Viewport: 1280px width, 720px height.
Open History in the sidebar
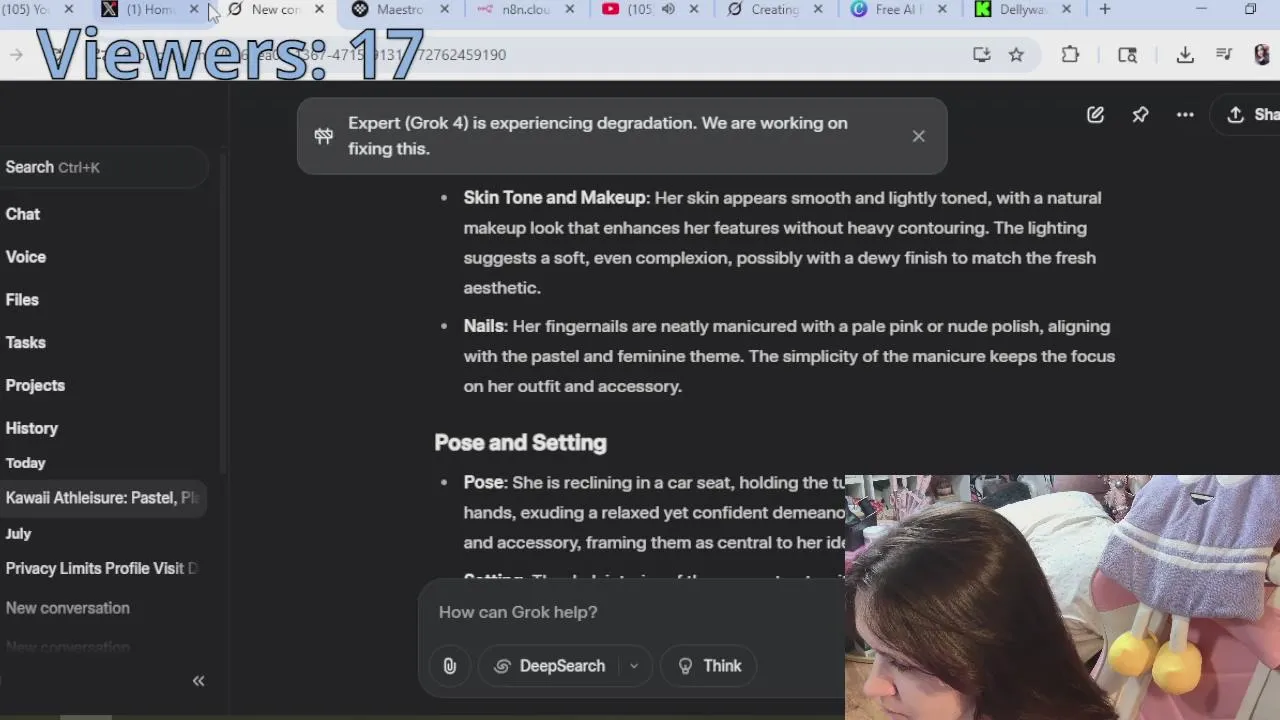coord(32,428)
